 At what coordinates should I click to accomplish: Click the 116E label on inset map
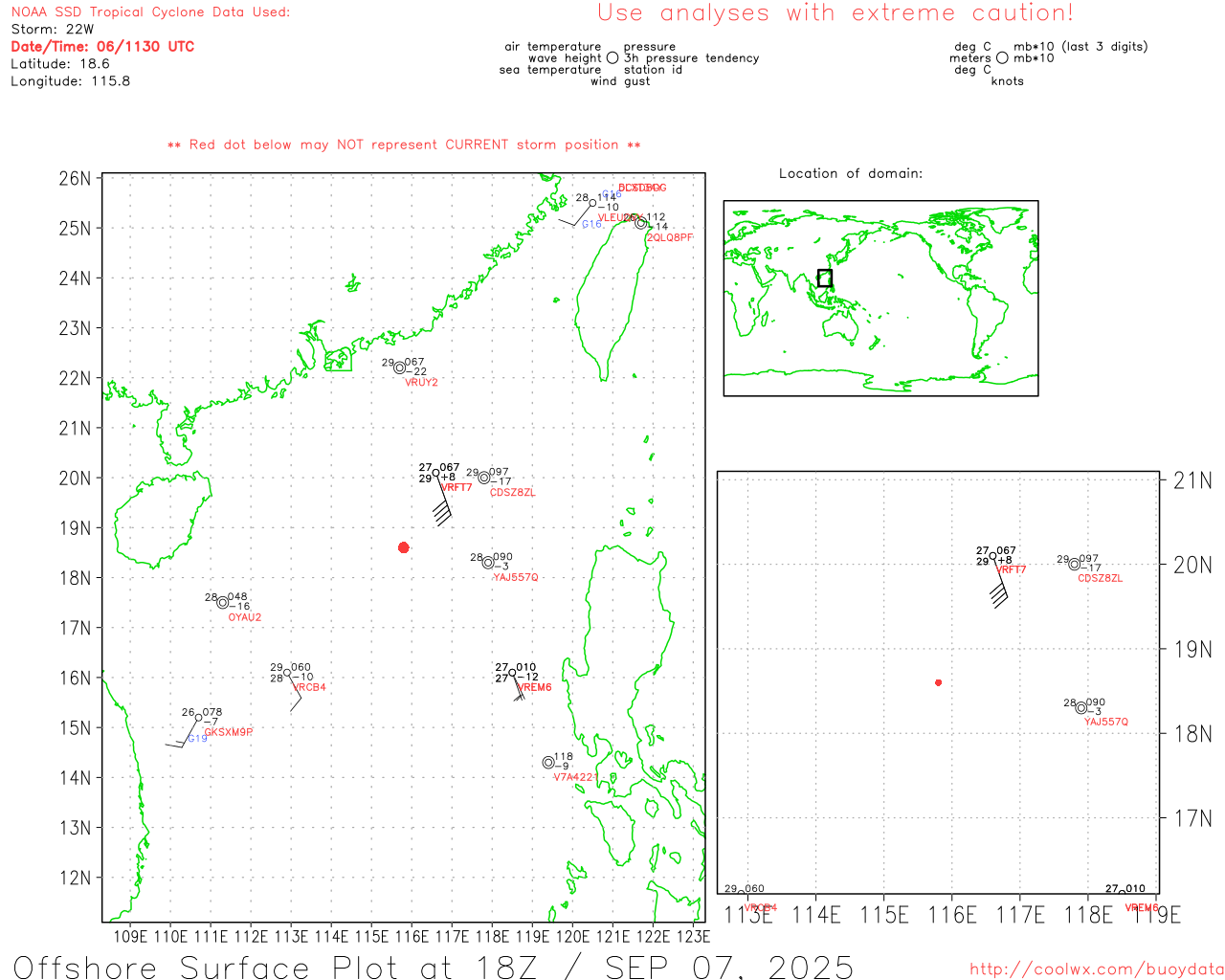[x=952, y=916]
